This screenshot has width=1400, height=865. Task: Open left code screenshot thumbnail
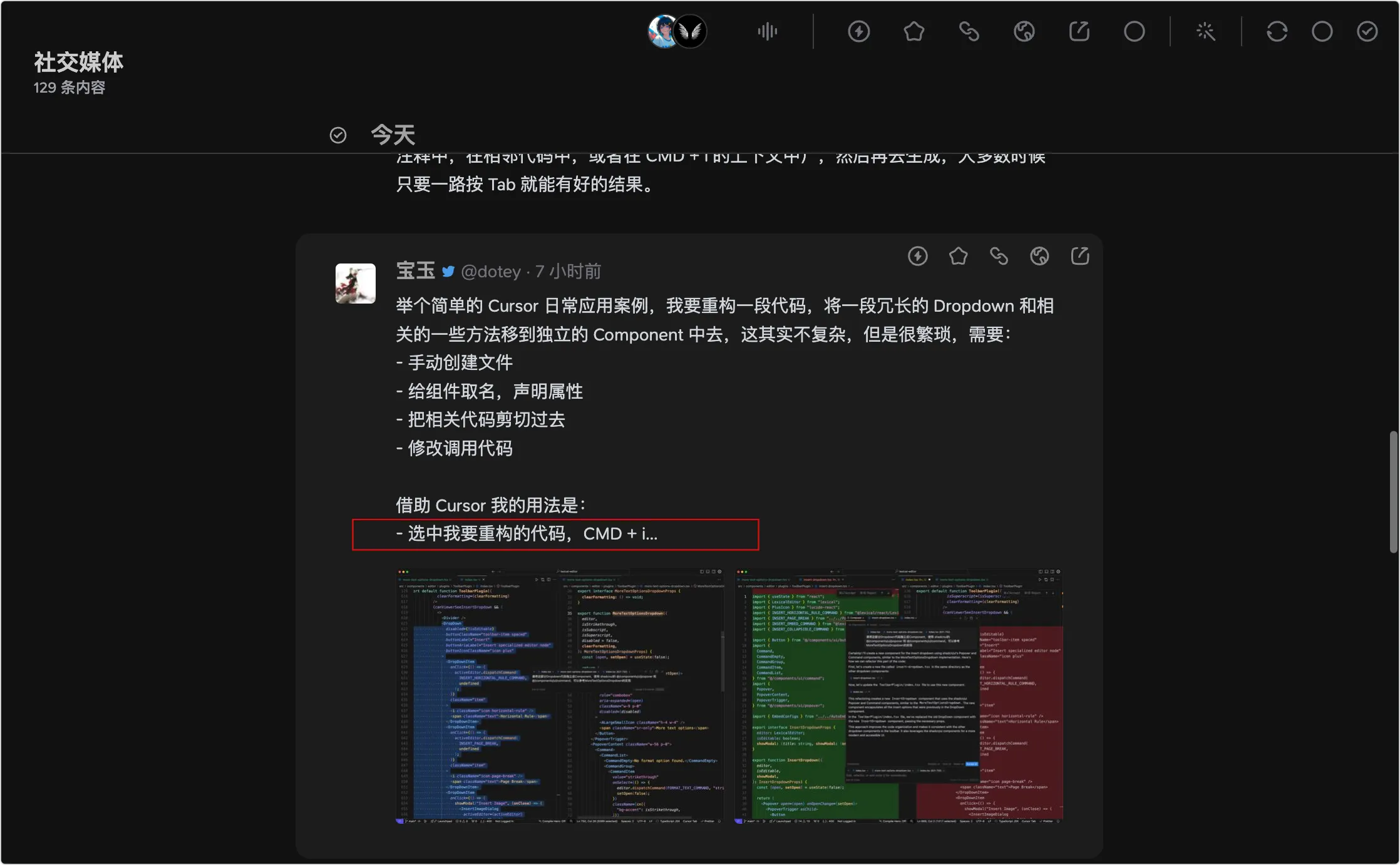click(560, 696)
